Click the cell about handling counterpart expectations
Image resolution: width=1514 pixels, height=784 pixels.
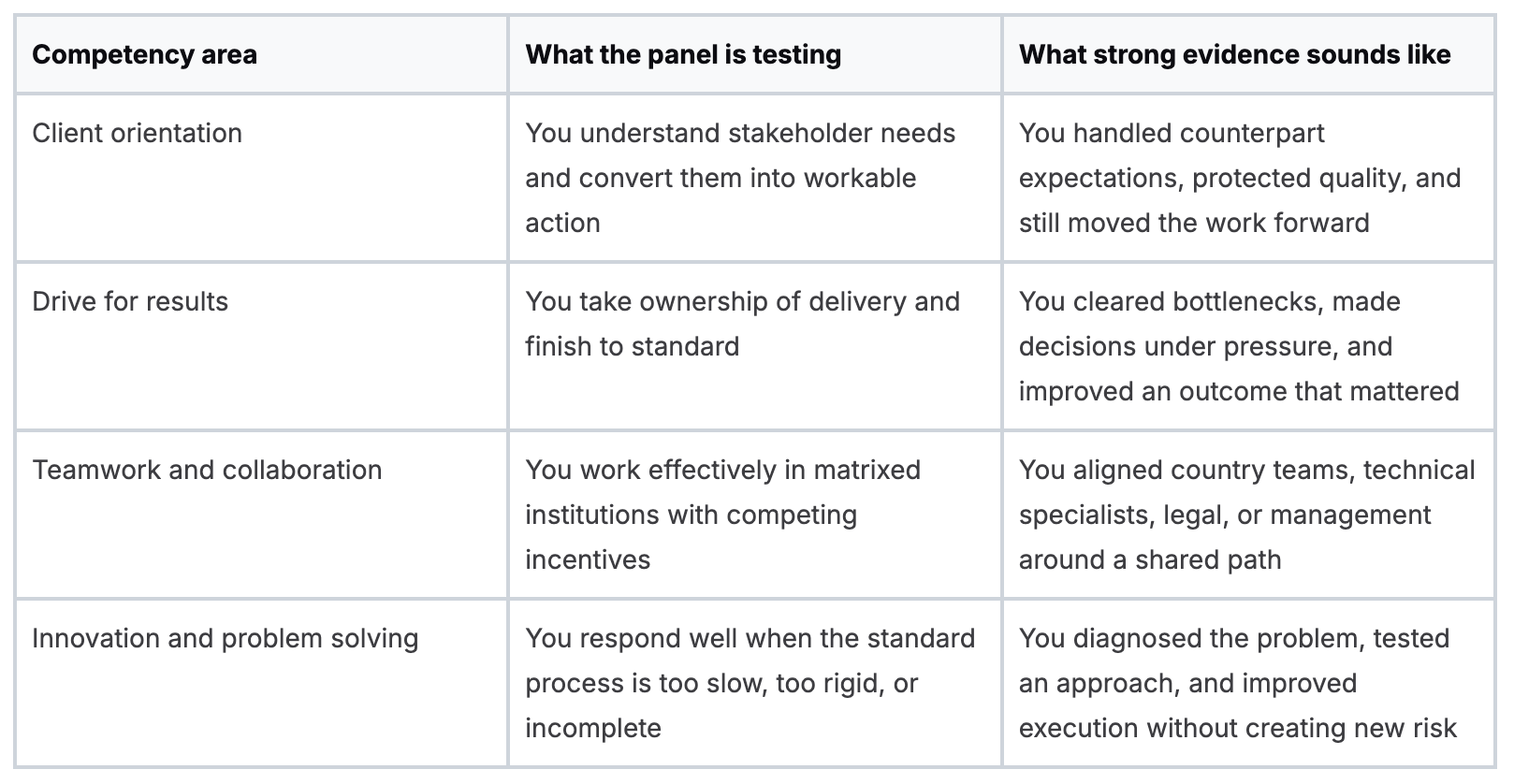coord(1239,178)
